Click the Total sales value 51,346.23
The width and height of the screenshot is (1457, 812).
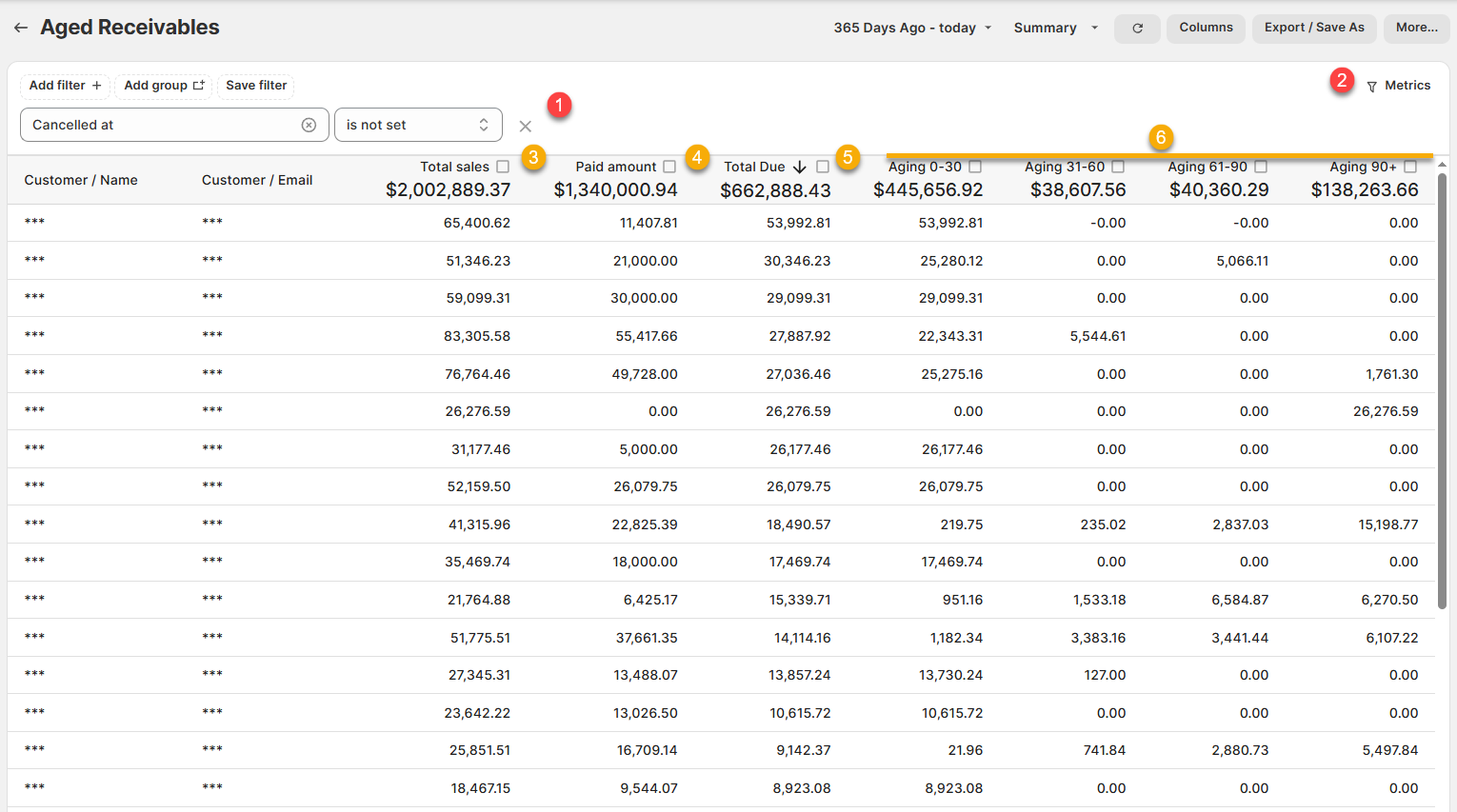478,261
